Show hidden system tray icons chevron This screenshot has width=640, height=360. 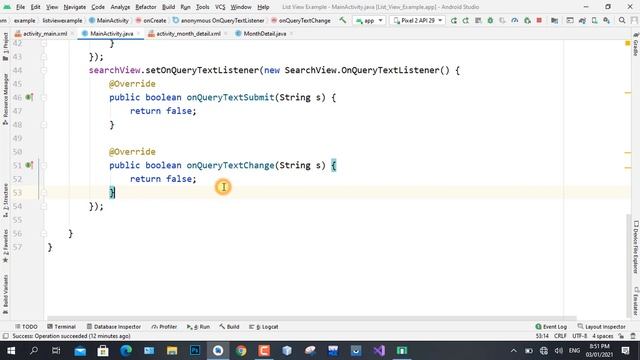[x=513, y=351]
